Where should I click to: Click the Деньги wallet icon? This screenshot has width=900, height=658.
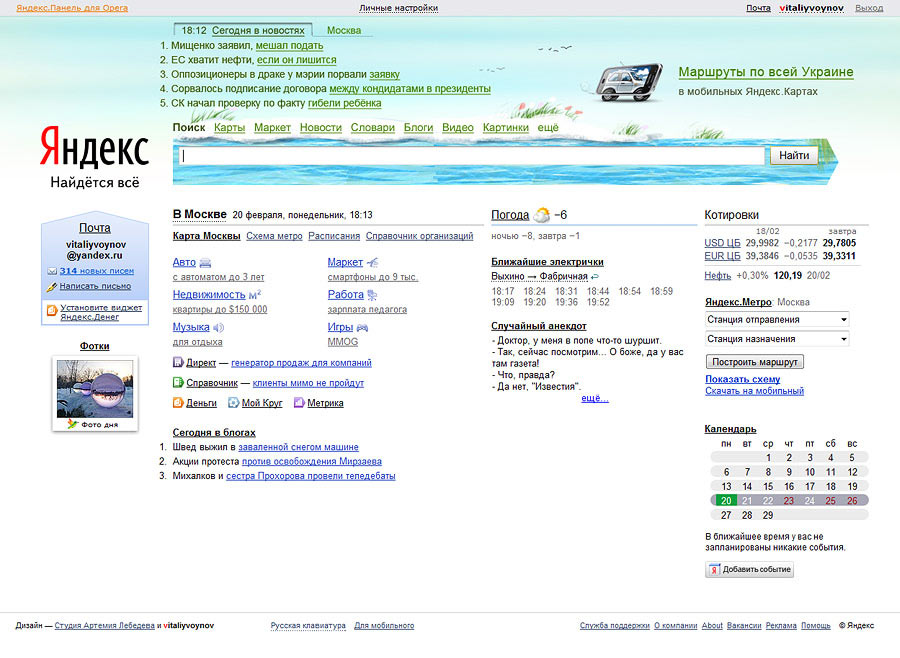[x=178, y=402]
